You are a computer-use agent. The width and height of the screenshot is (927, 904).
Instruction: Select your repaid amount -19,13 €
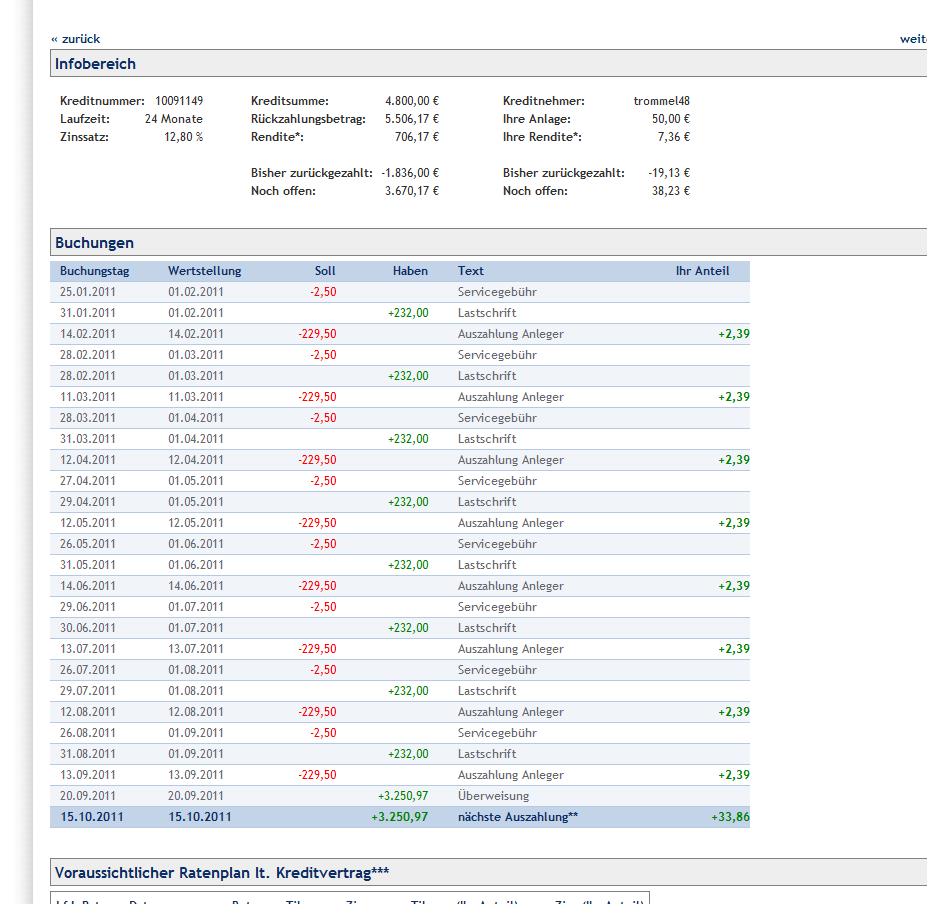669,173
